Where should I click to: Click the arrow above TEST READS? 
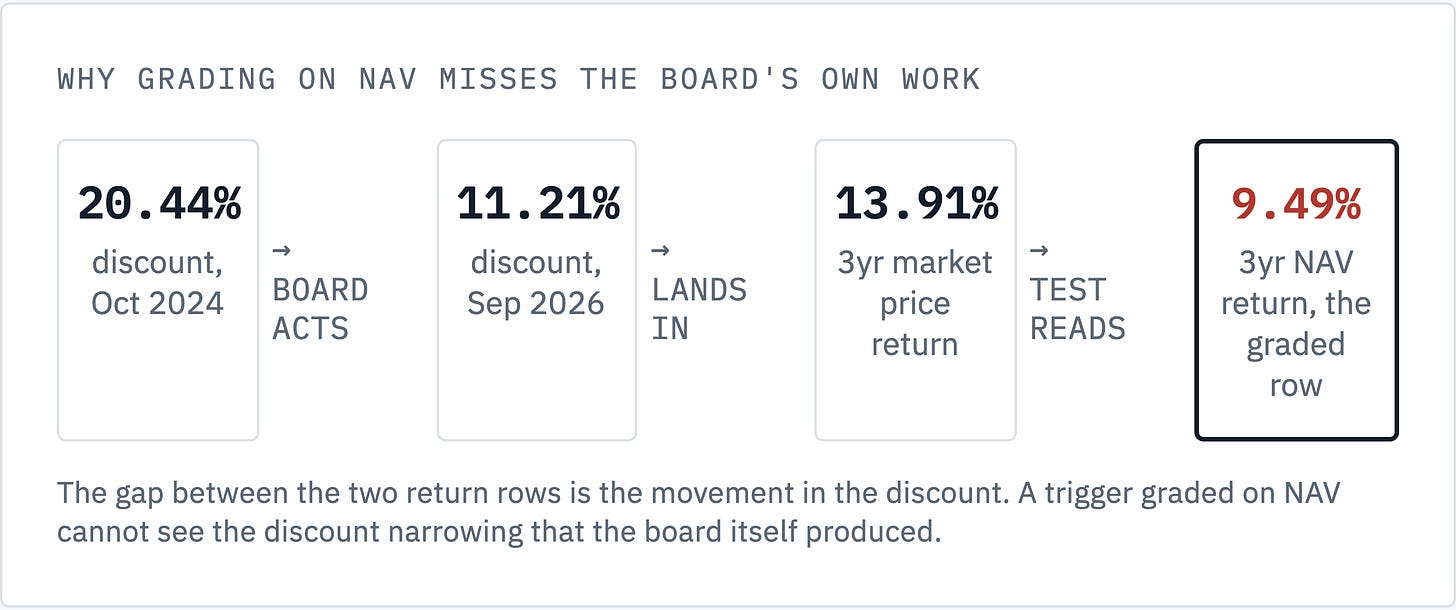click(x=1039, y=250)
